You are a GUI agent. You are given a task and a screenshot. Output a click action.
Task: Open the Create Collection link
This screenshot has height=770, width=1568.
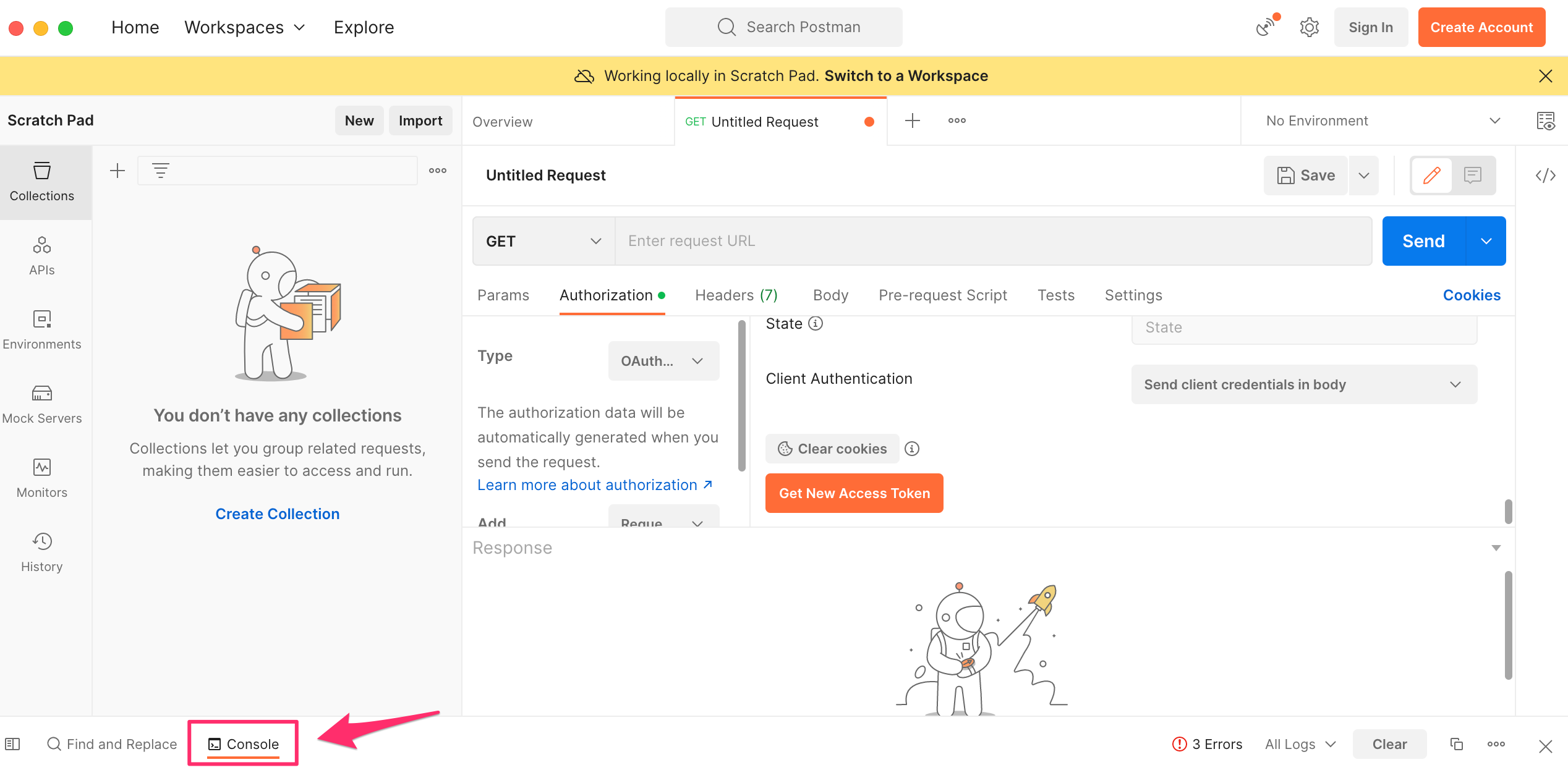click(x=278, y=514)
